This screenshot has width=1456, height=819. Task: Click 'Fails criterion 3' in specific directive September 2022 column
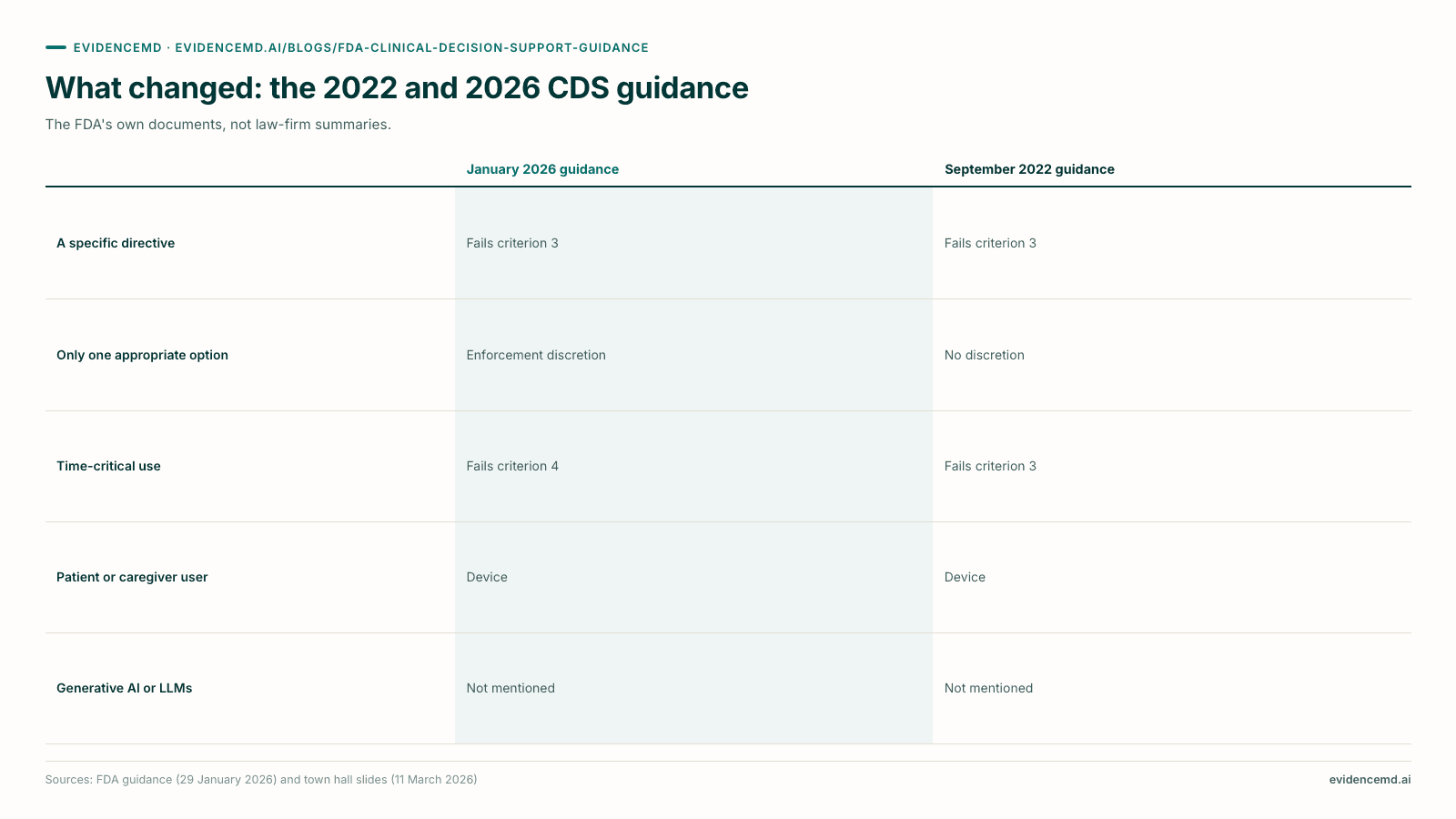[990, 243]
